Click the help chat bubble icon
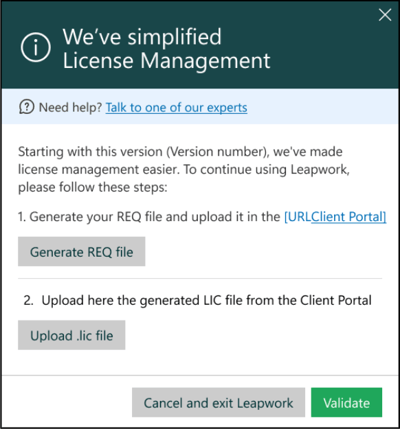Image resolution: width=400 pixels, height=429 pixels. point(27,107)
